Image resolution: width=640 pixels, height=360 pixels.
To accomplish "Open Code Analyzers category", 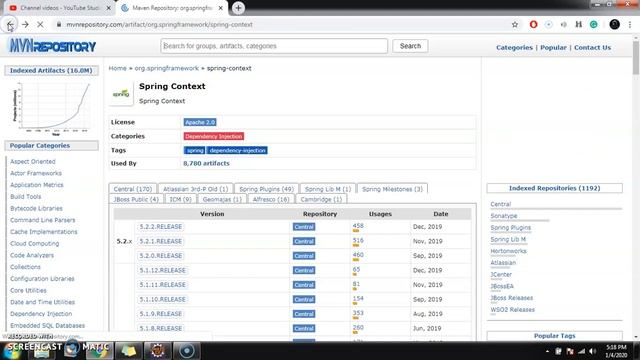I will (32, 255).
